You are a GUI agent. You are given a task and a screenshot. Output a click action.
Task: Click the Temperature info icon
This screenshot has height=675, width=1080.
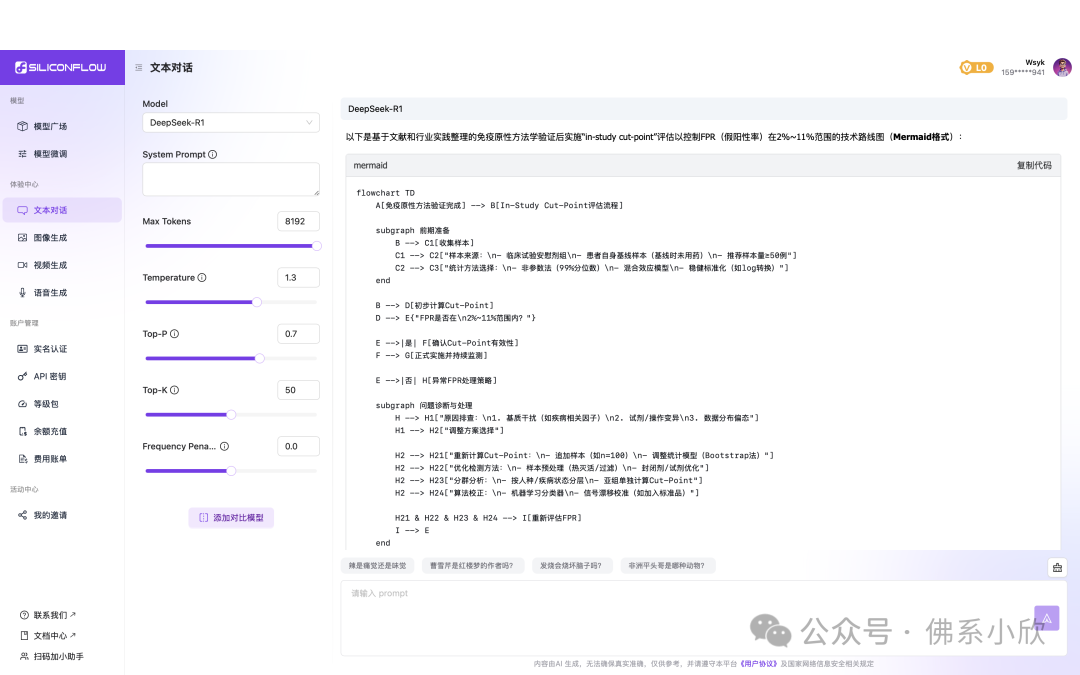click(x=202, y=278)
